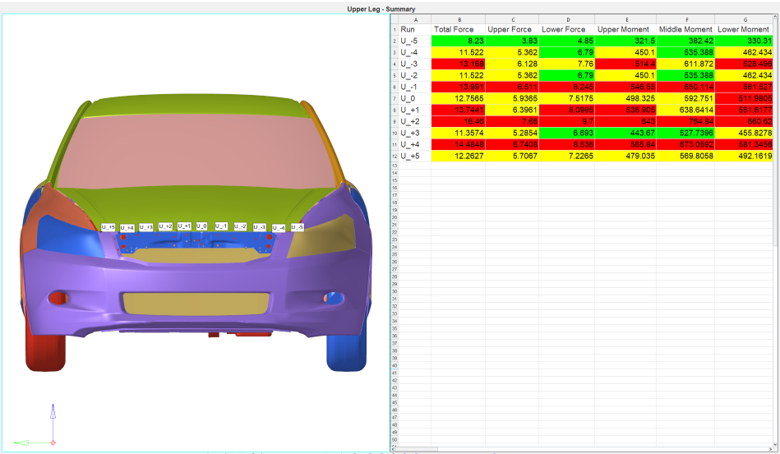780x454 pixels.
Task: Select column letter D in spreadsheet
Action: (x=568, y=19)
